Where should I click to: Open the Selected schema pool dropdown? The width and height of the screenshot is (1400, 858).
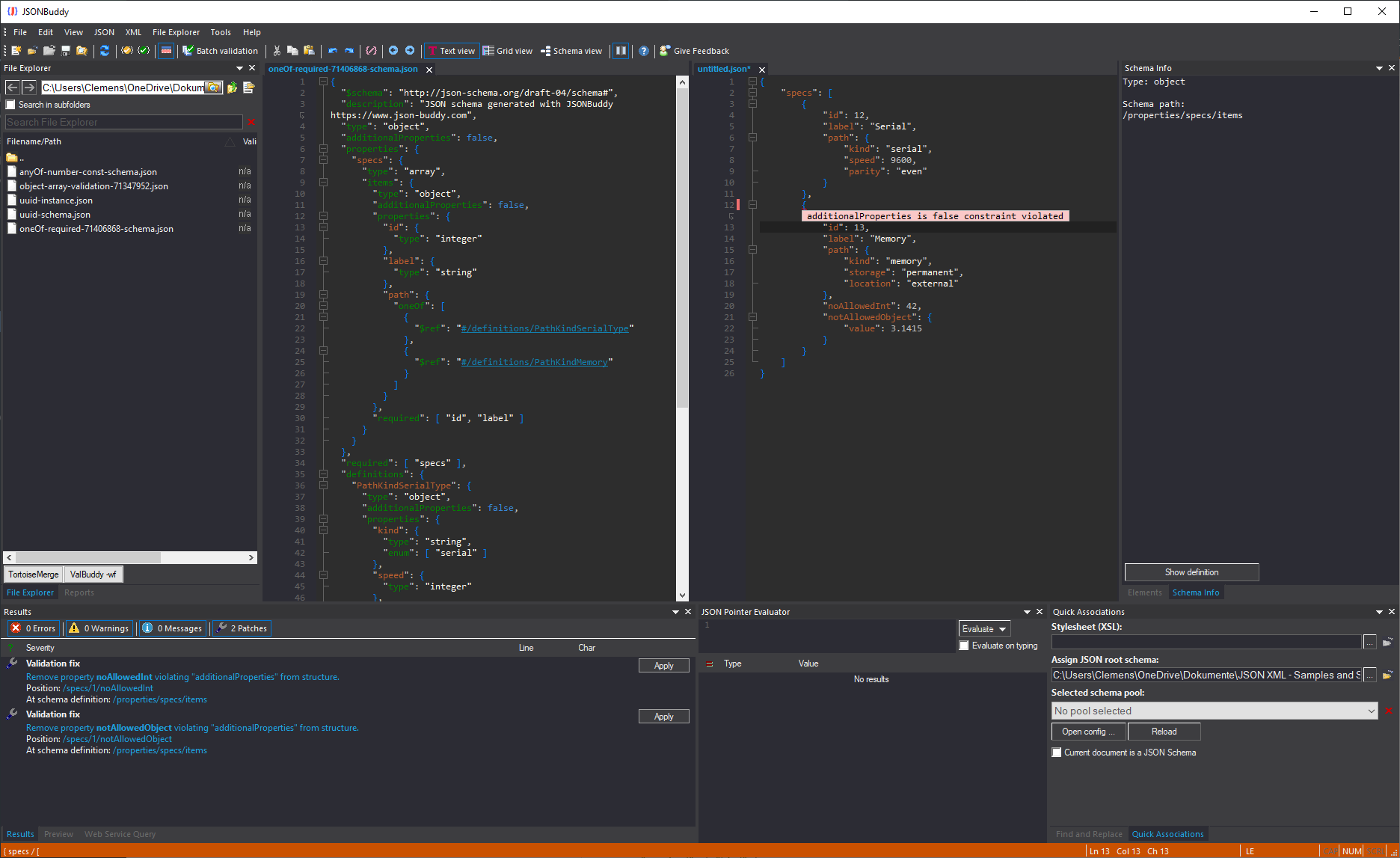coord(1215,711)
